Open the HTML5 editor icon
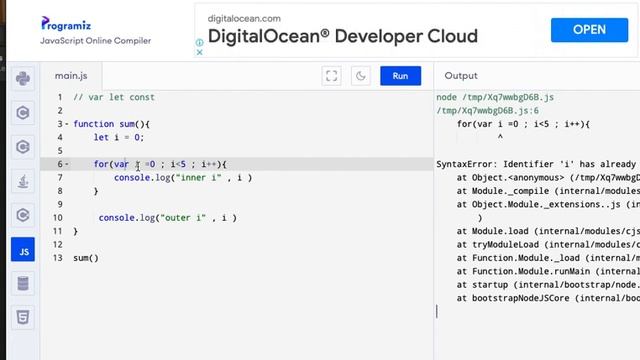640x360 pixels. click(23, 317)
